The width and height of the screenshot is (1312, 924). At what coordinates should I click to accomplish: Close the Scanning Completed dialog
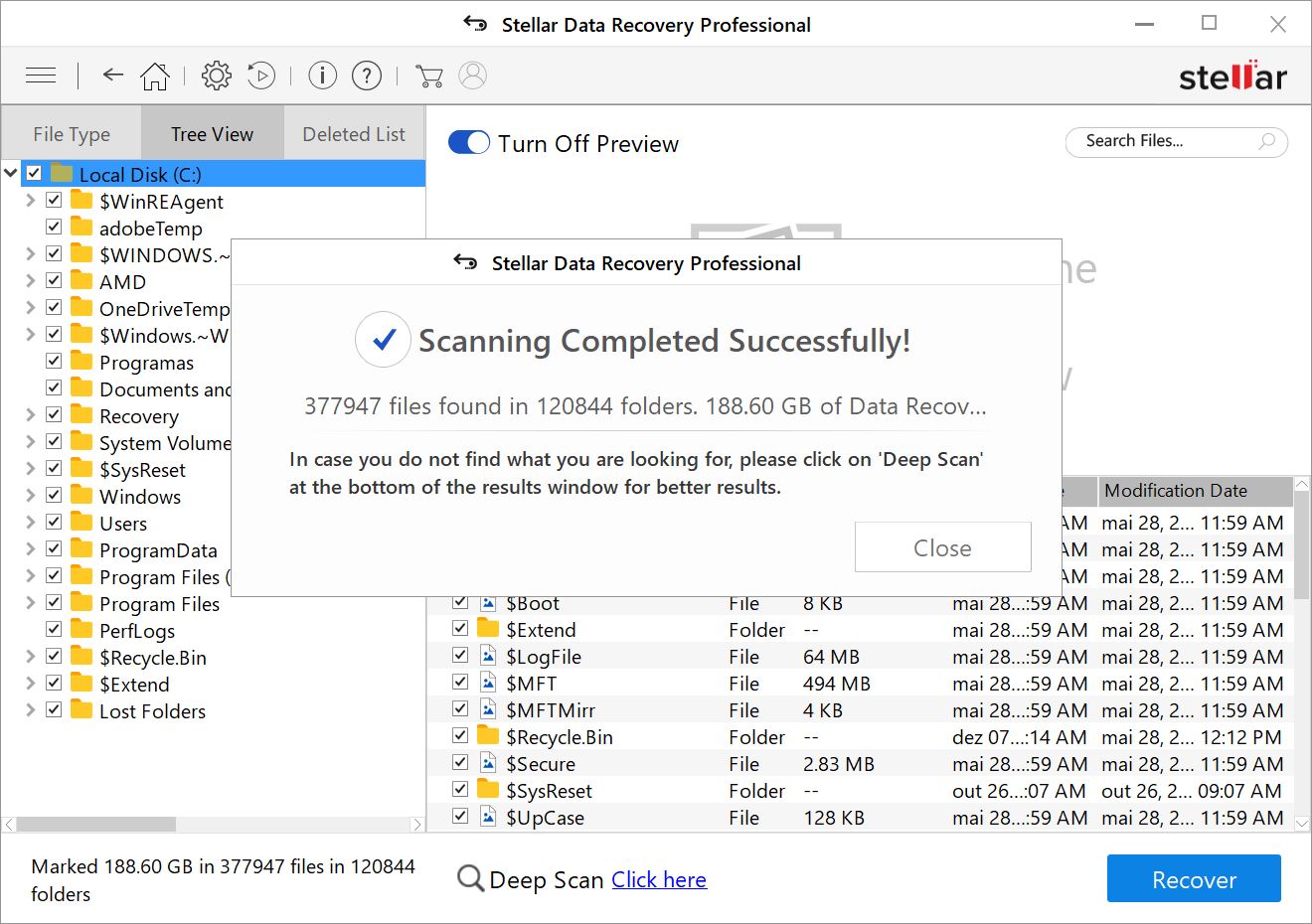click(x=942, y=547)
